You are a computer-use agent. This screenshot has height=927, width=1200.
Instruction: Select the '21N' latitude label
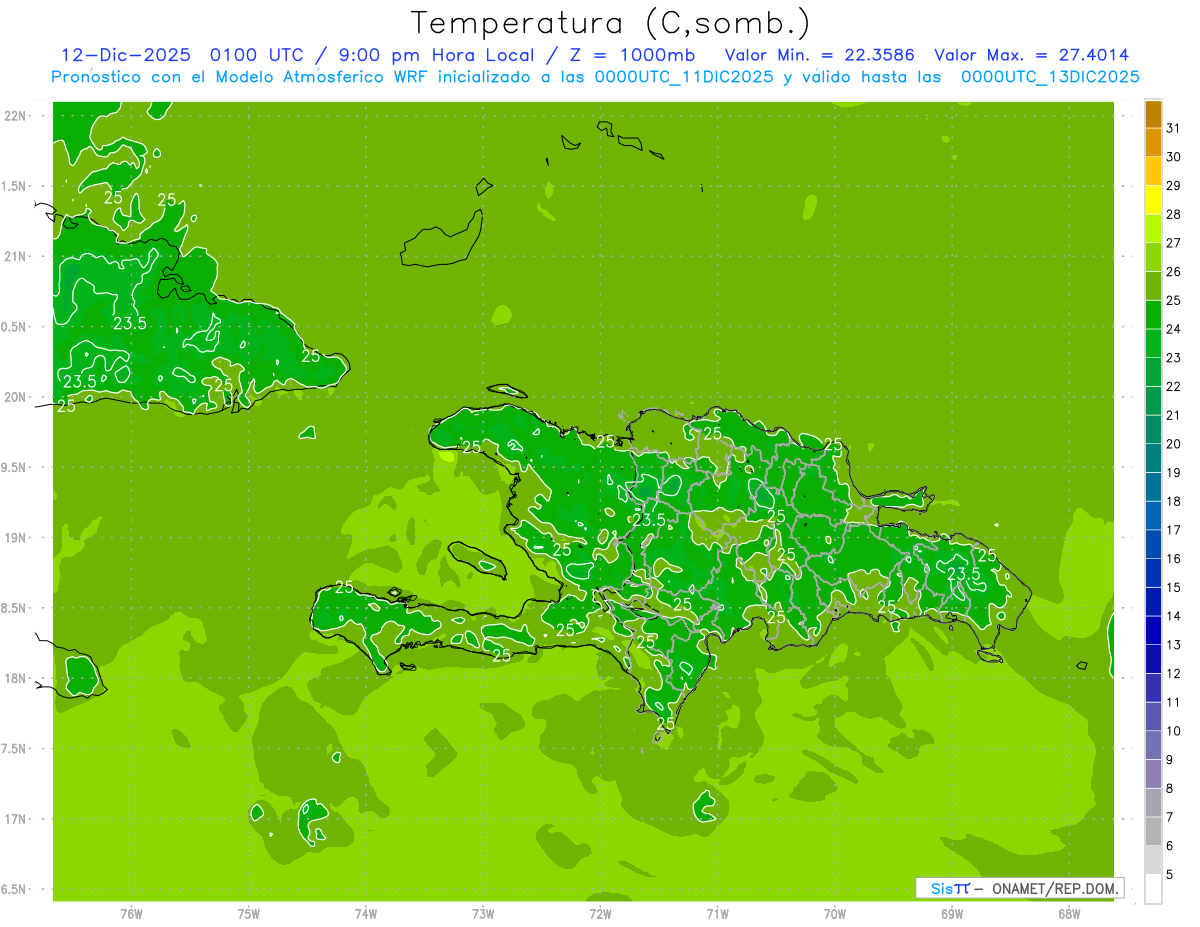click(15, 256)
